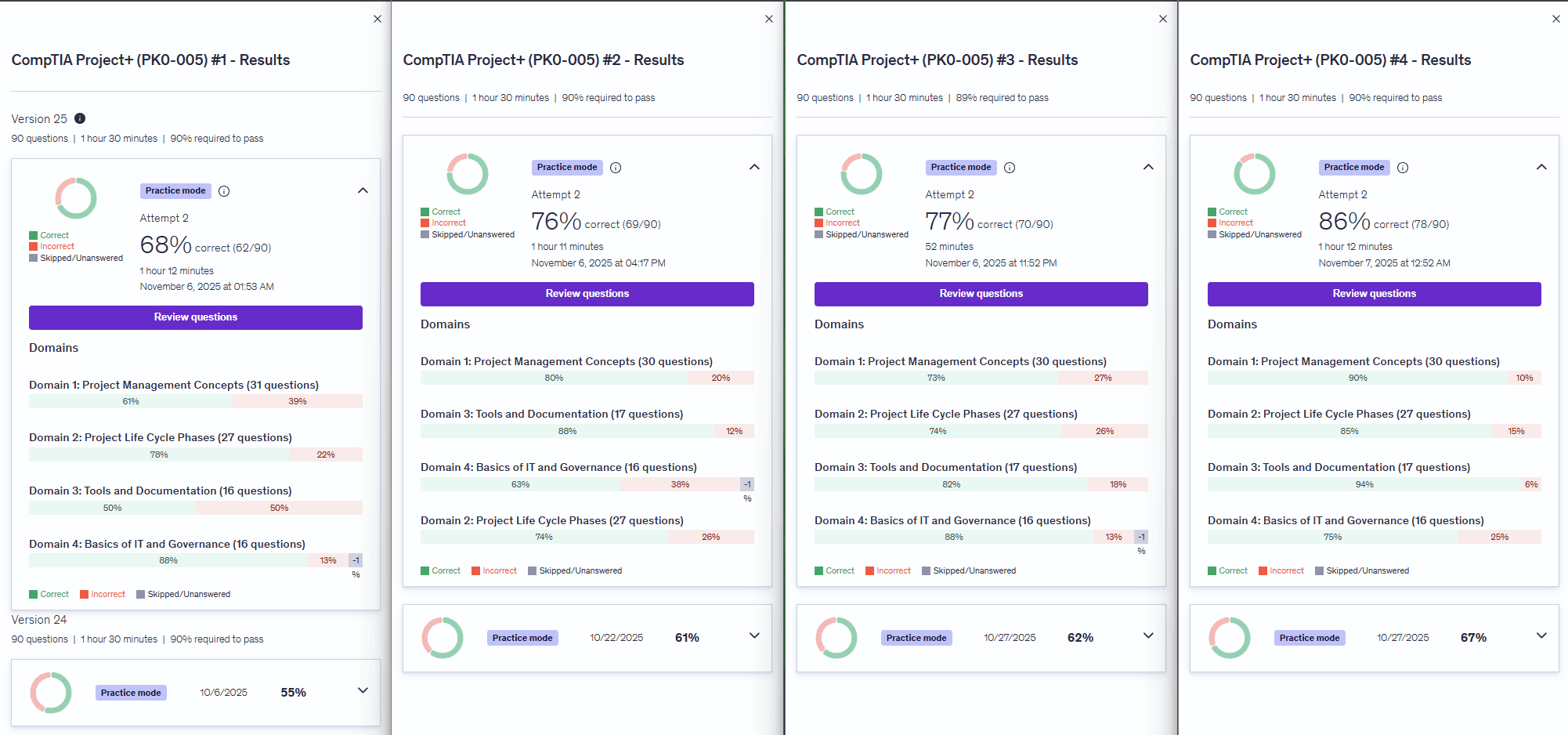Click info icon beside Practice mode in exam #1
The height and width of the screenshot is (735, 1568).
[224, 191]
